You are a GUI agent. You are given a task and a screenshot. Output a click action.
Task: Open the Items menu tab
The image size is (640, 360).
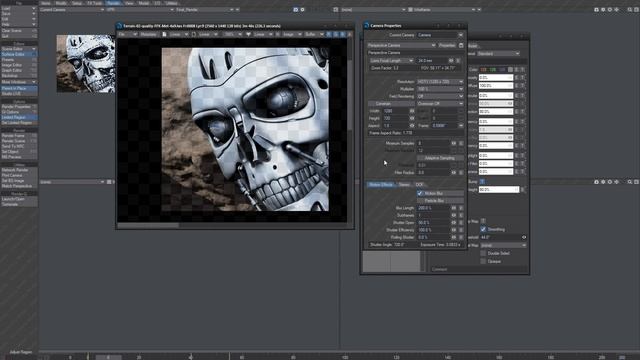(x=46, y=3)
